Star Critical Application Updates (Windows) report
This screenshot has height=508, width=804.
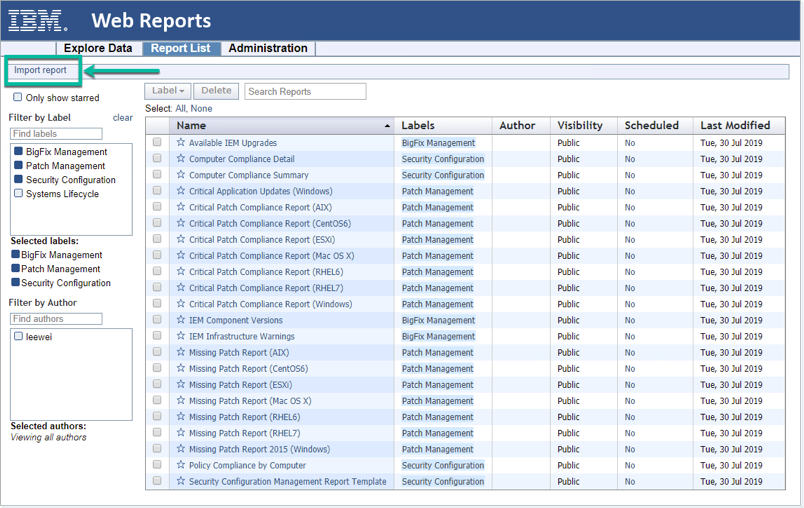pyautogui.click(x=180, y=191)
